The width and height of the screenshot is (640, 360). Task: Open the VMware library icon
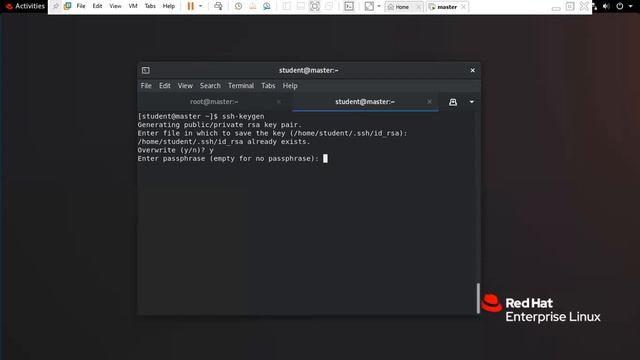(68, 6)
